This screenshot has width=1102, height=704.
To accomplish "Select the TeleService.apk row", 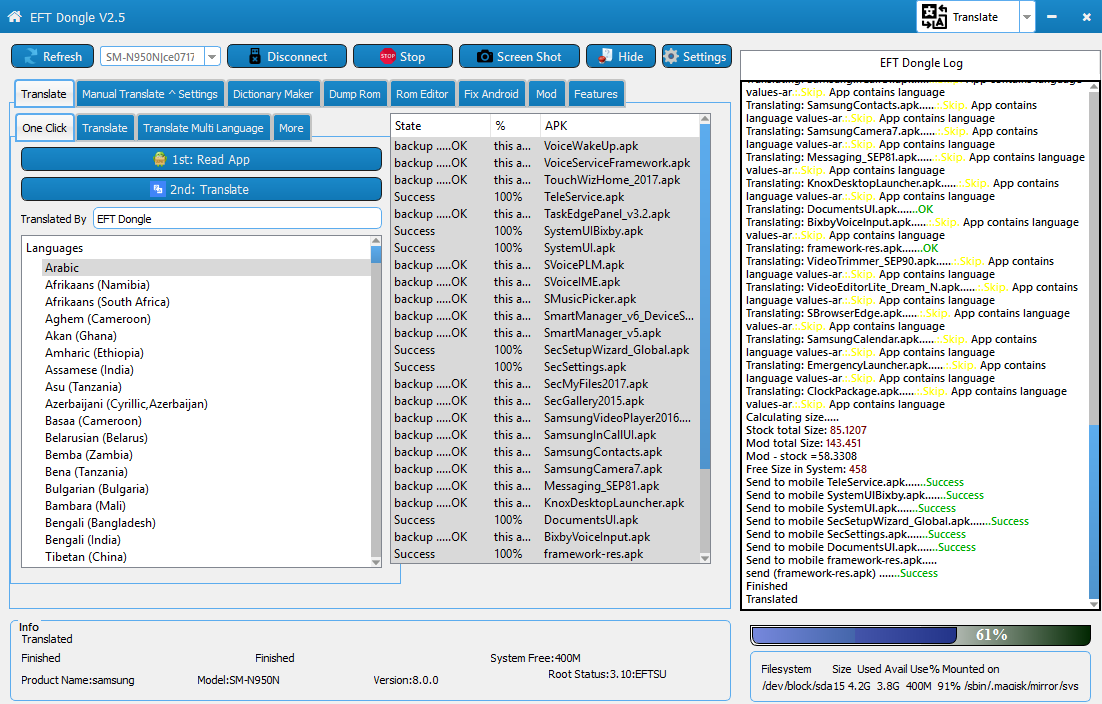I will [x=545, y=197].
